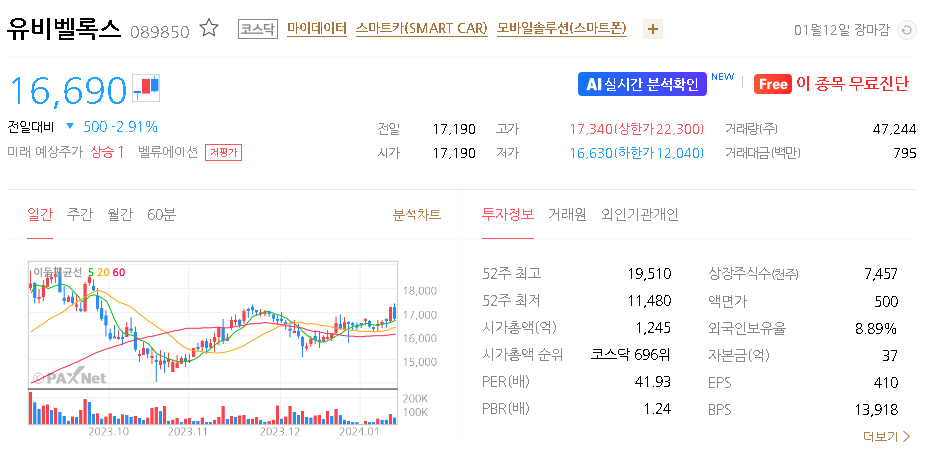936x460 pixels.
Task: Click the stock name 유비벨록스
Action: 64,29
